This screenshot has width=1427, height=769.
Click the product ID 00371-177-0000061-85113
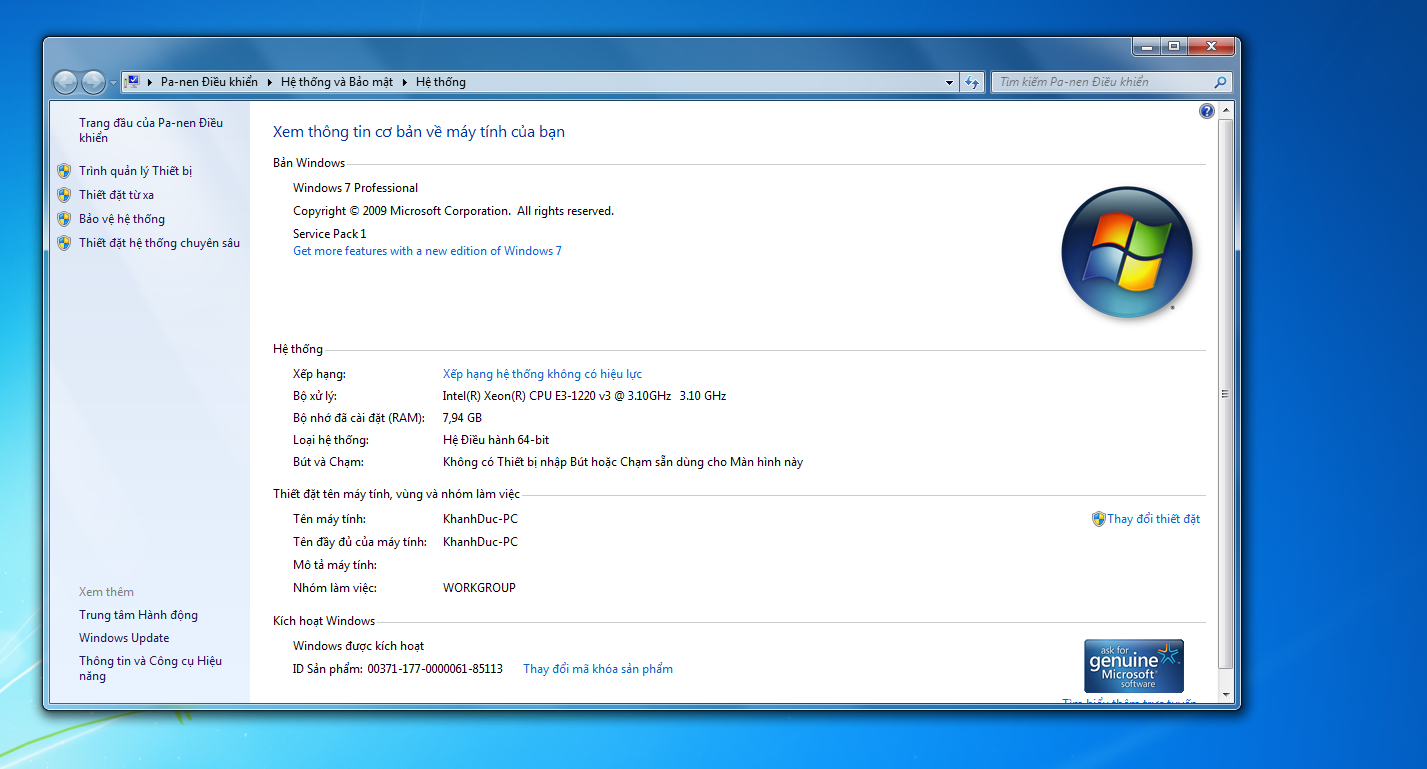click(x=435, y=669)
